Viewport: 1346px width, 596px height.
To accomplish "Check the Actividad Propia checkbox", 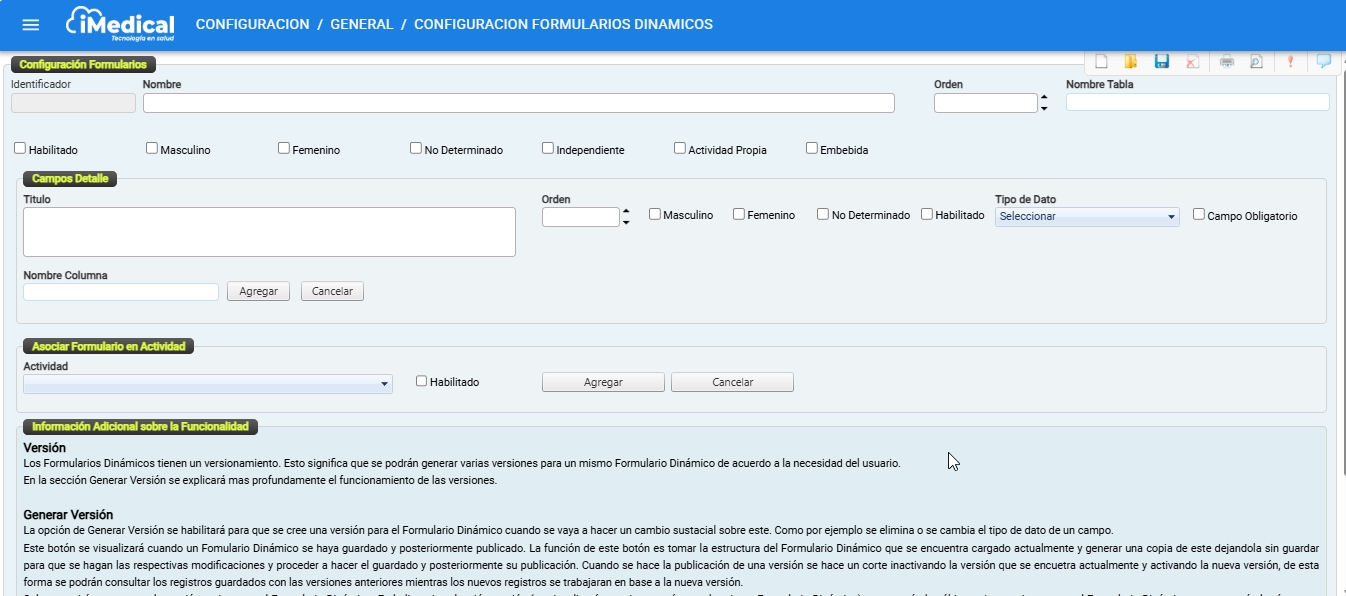I will 680,149.
